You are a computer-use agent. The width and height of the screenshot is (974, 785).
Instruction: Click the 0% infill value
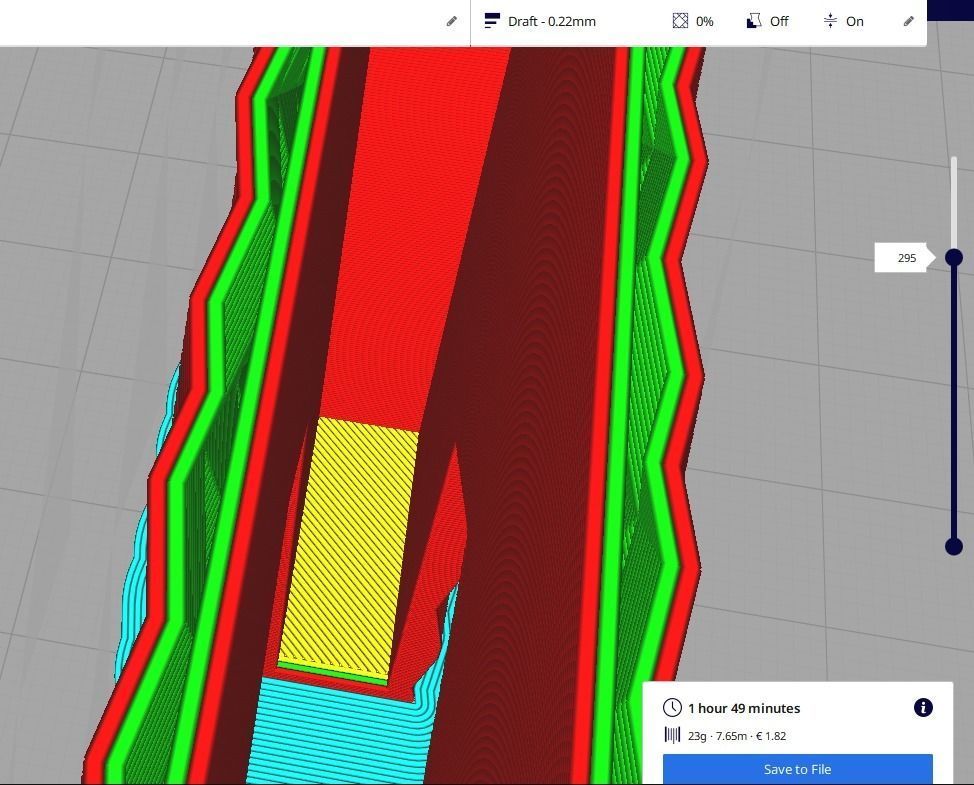point(704,21)
